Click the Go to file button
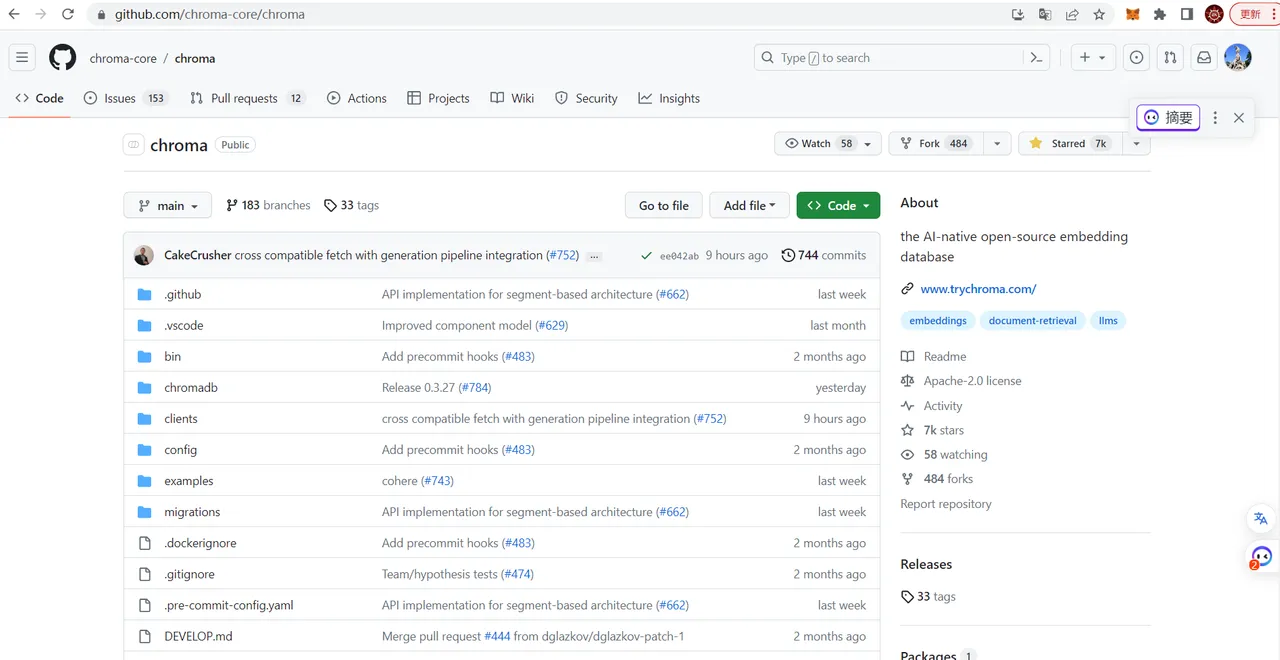Viewport: 1280px width, 660px height. point(664,205)
